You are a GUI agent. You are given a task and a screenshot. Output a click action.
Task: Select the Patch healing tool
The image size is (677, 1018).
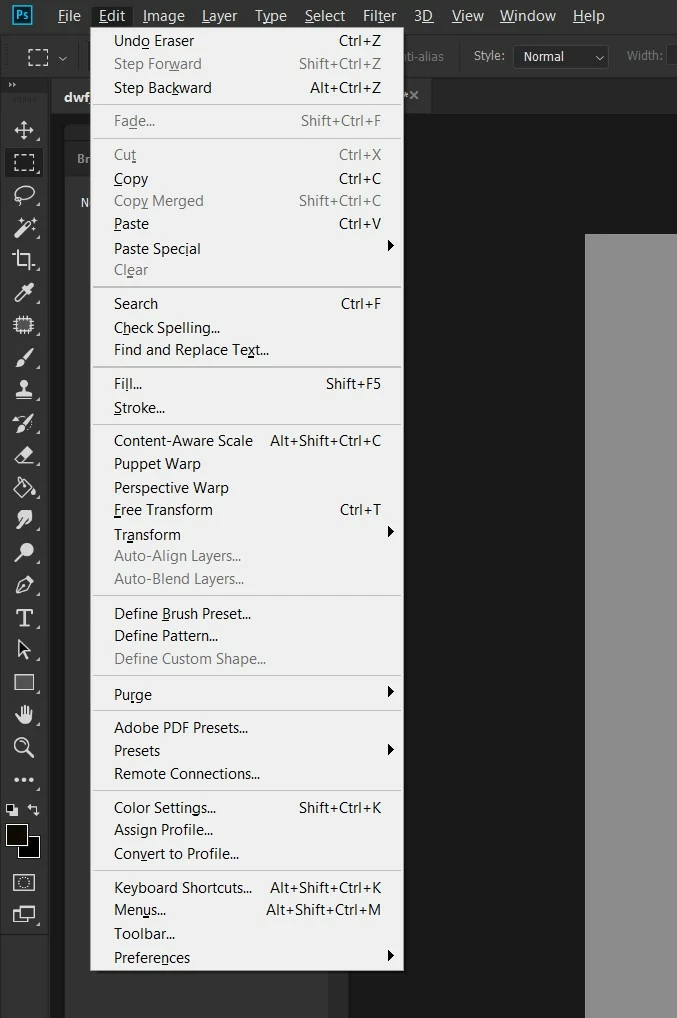pos(24,325)
